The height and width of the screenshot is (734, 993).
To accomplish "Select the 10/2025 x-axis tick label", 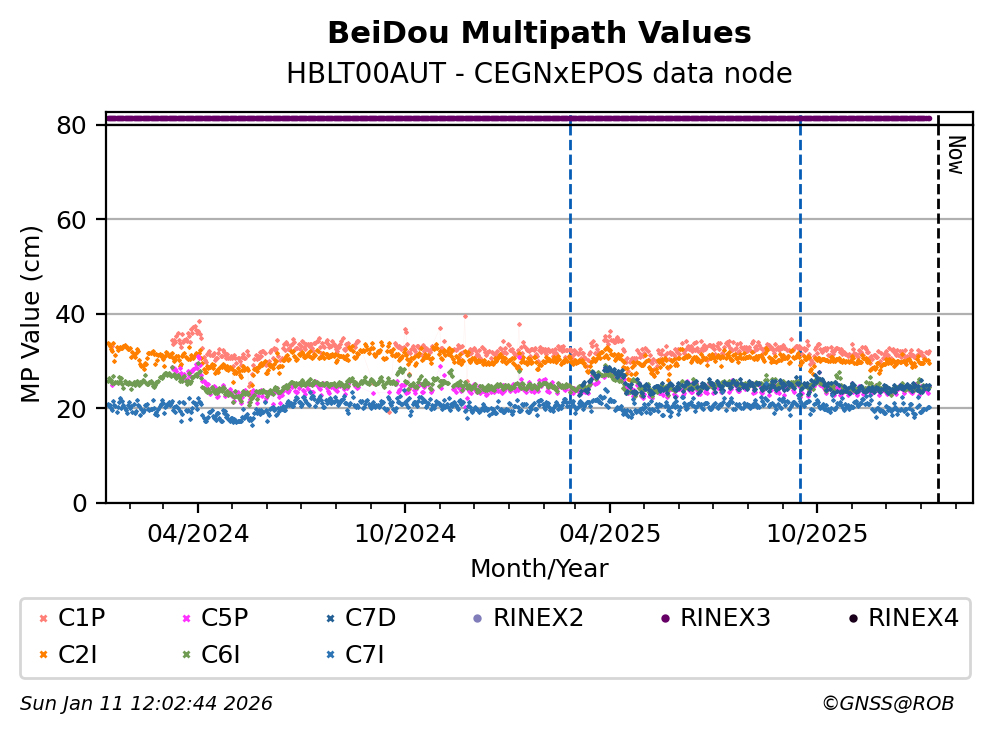I will coord(815,533).
